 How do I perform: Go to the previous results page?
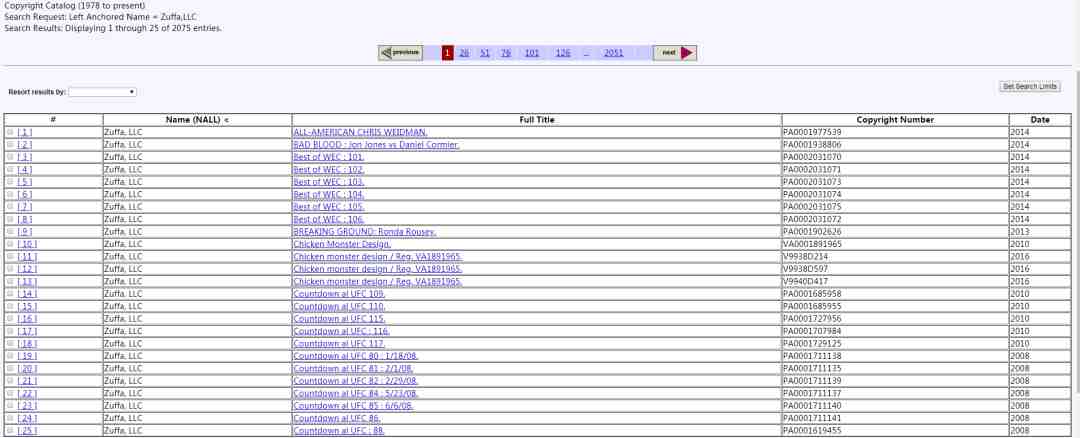[400, 53]
